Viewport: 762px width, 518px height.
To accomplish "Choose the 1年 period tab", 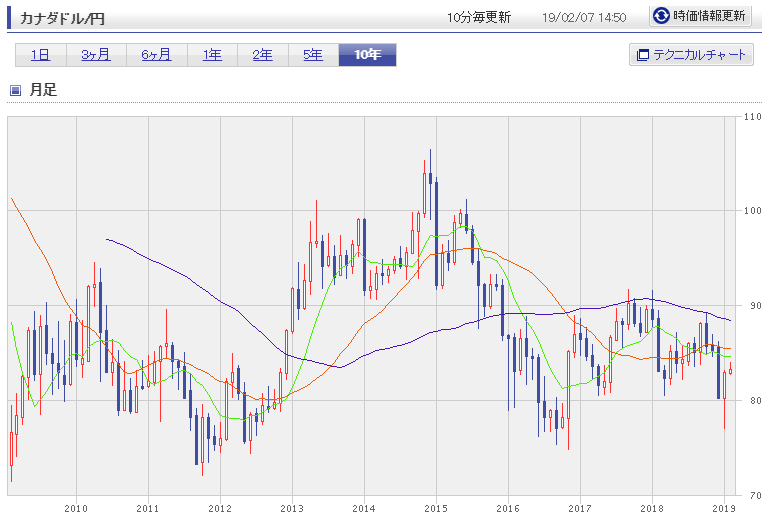I will coord(213,55).
